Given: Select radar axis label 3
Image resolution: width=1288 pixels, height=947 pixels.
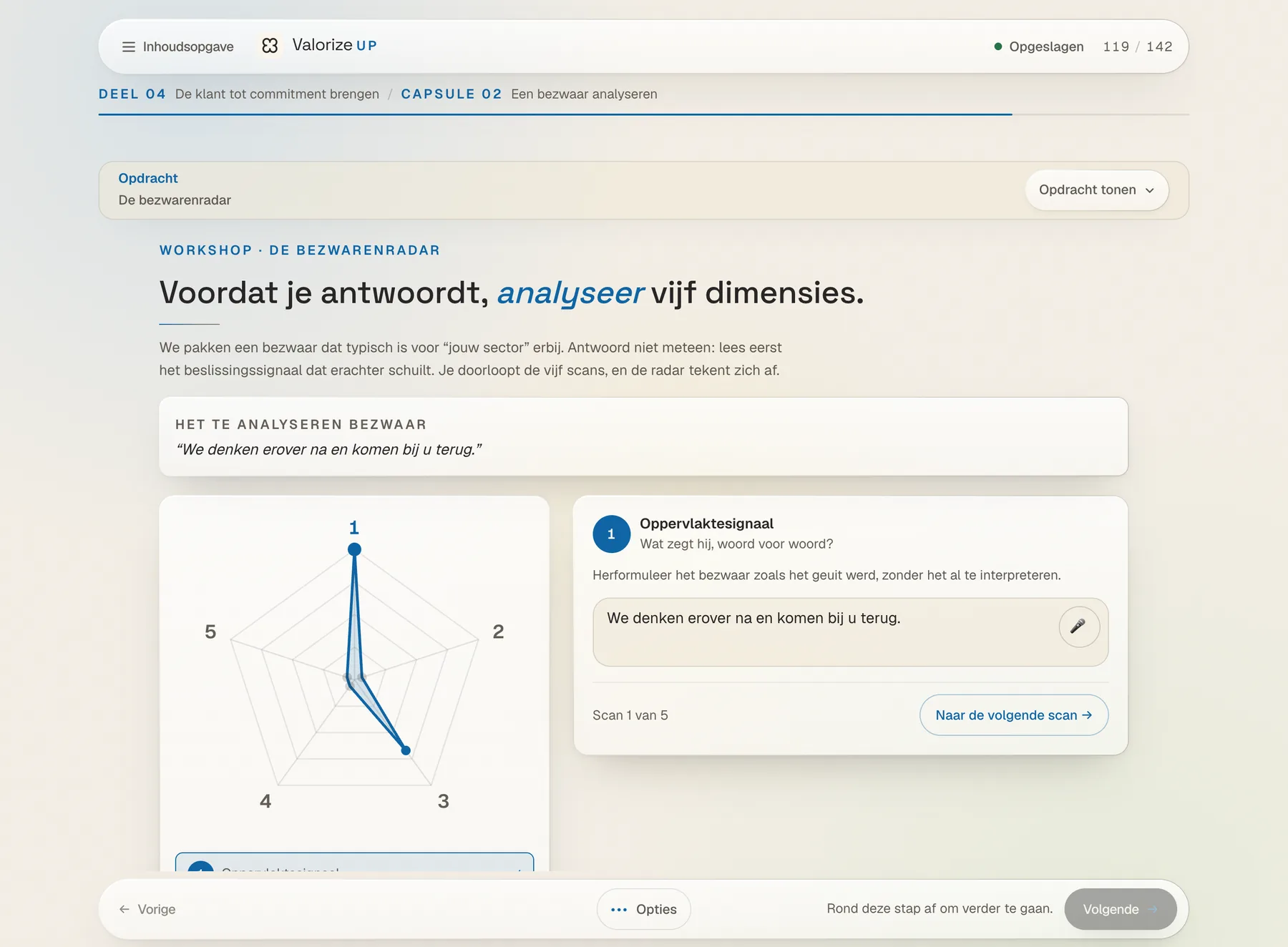Looking at the screenshot, I should (x=443, y=801).
